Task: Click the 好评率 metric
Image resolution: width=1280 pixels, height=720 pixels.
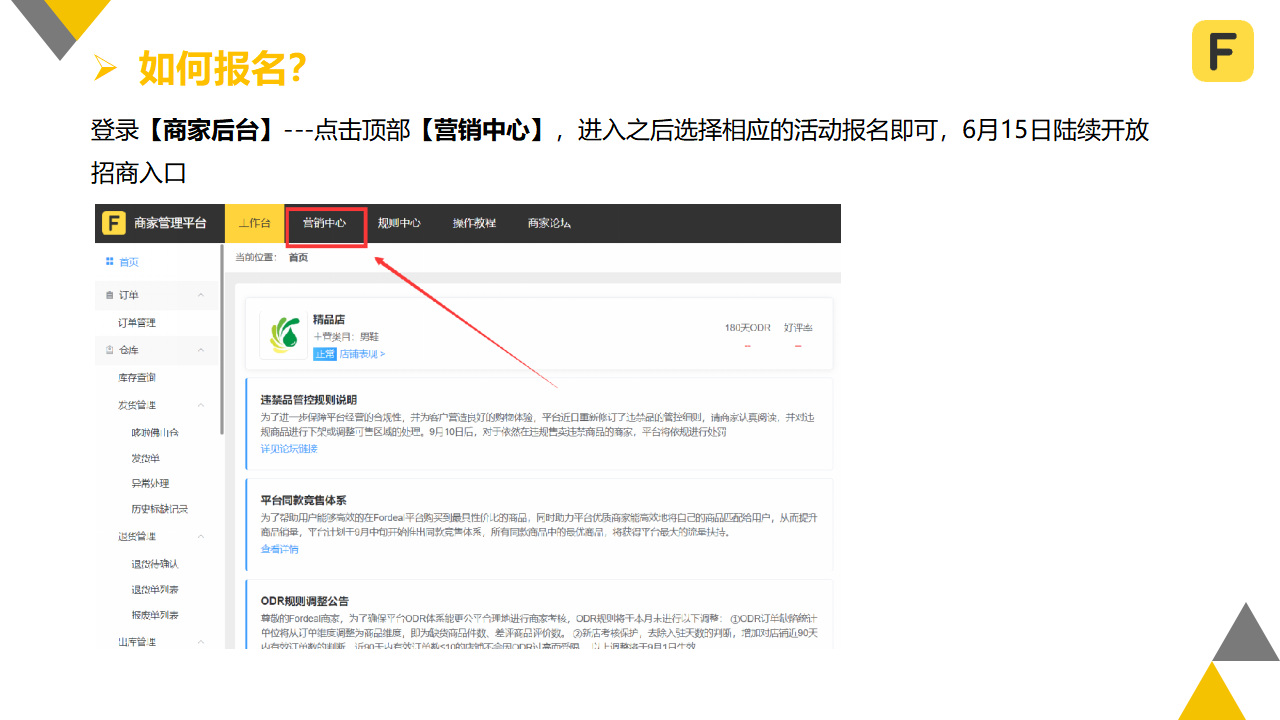Action: tap(798, 328)
